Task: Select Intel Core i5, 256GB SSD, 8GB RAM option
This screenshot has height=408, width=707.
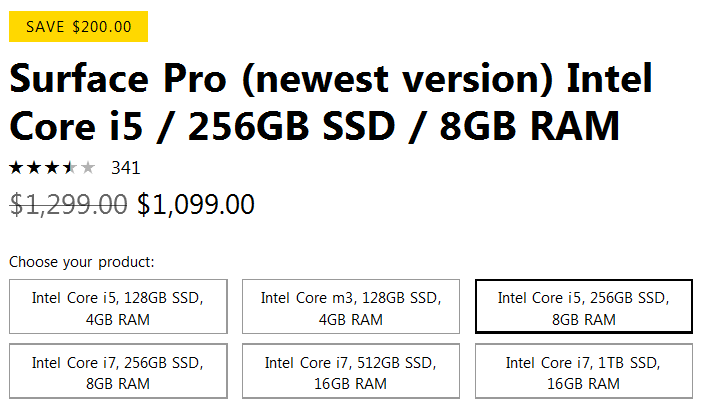Action: coord(583,307)
